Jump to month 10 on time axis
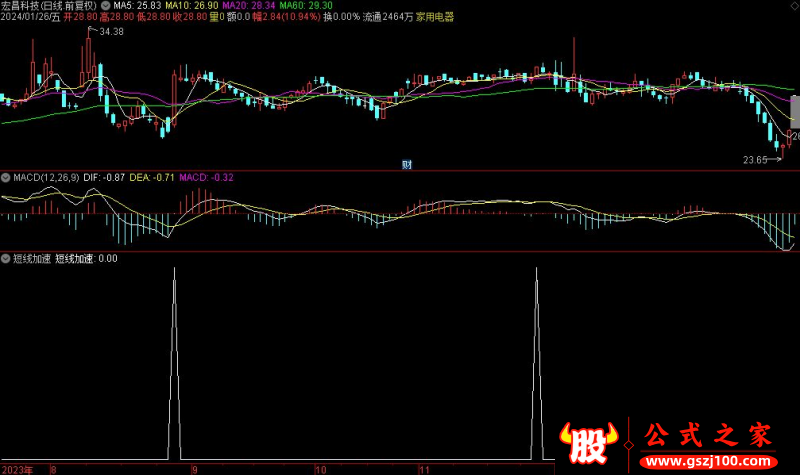800x475 pixels. pos(320,470)
